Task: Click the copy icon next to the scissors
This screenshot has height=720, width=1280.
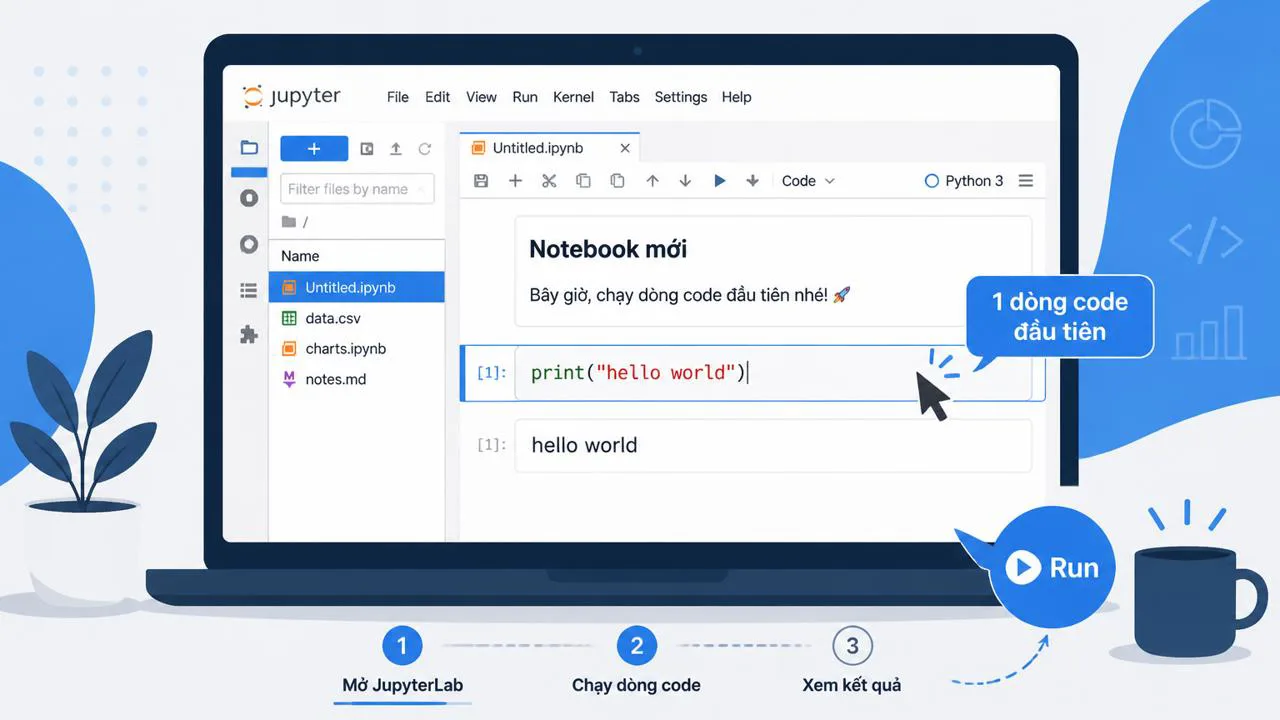Action: [583, 181]
